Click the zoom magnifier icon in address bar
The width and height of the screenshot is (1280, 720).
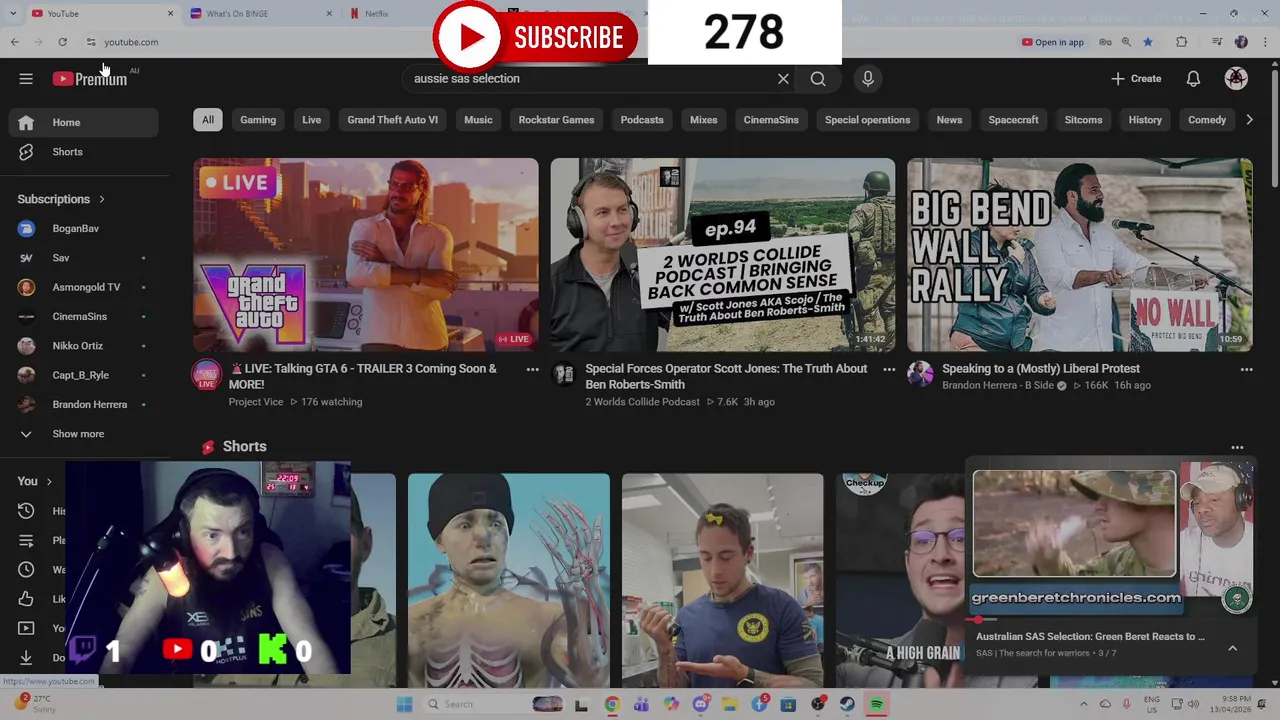click(1126, 42)
